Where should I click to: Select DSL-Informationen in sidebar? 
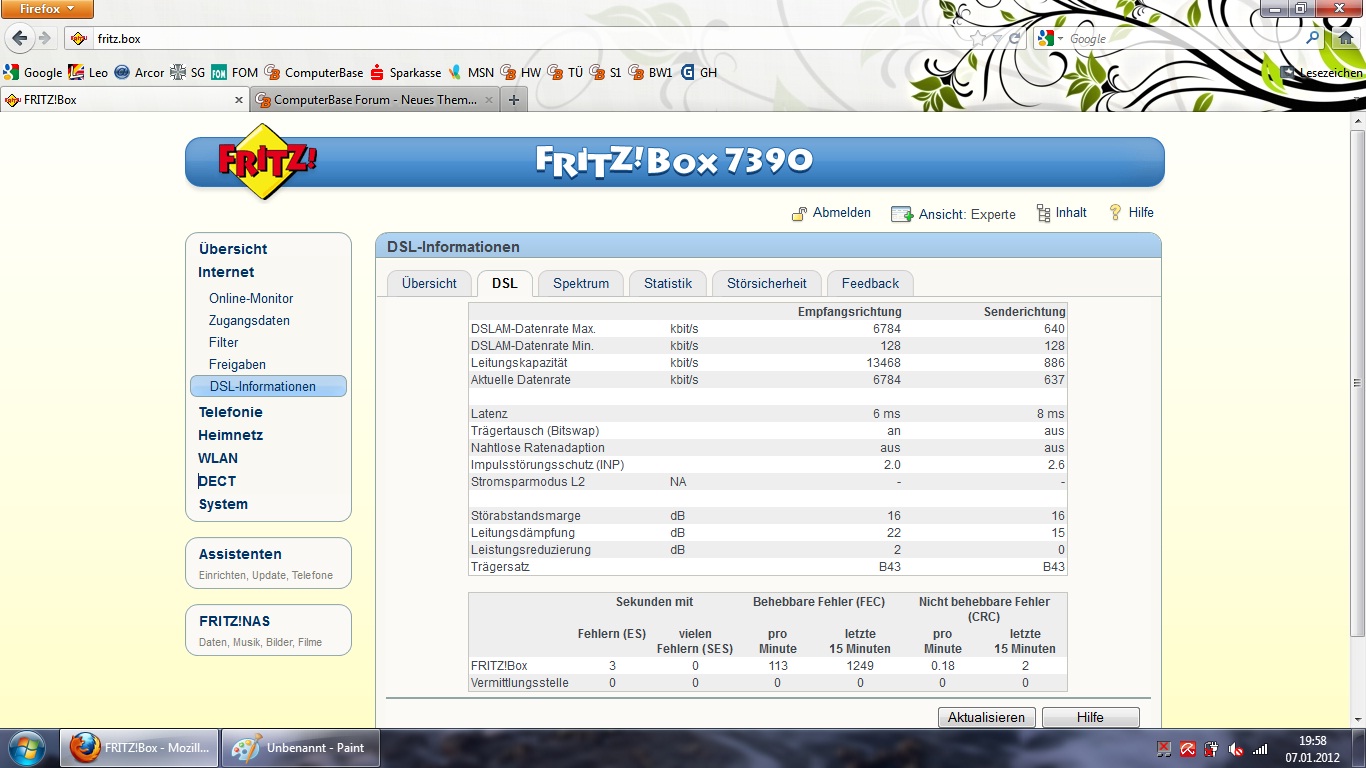[x=268, y=386]
